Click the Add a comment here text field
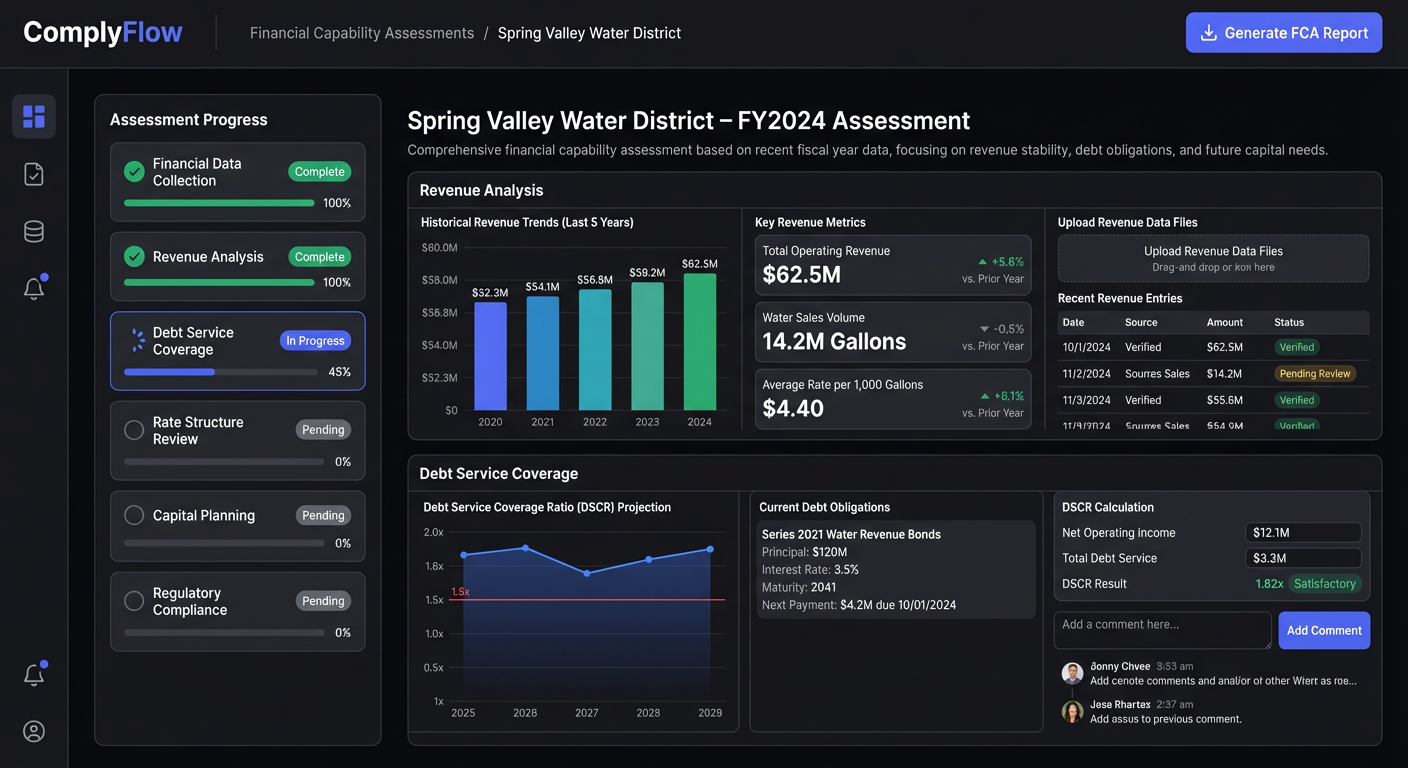 tap(1162, 630)
